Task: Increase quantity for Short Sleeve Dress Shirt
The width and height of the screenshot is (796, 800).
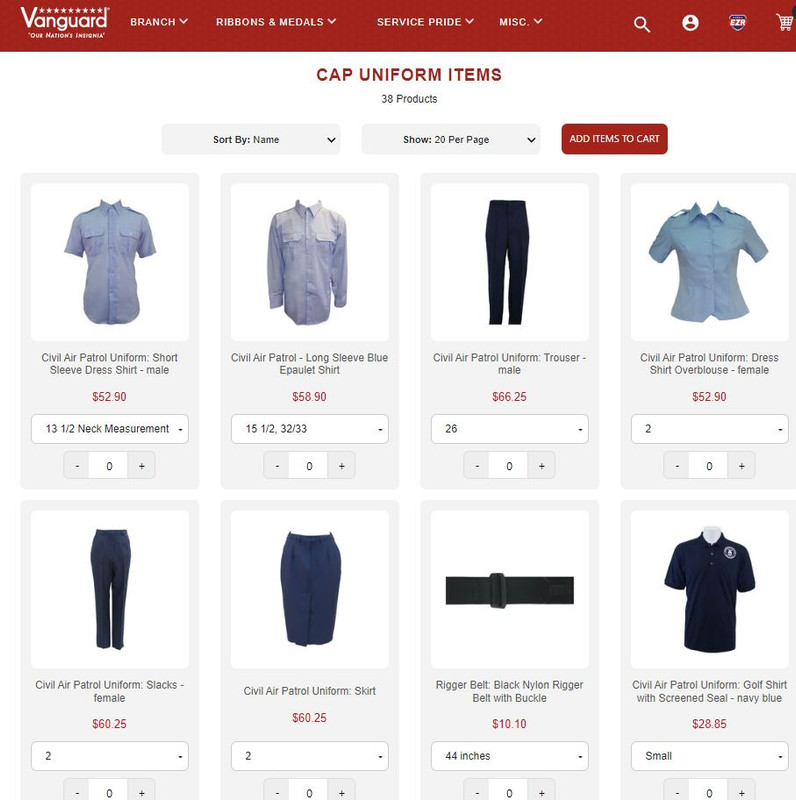Action: tap(141, 466)
